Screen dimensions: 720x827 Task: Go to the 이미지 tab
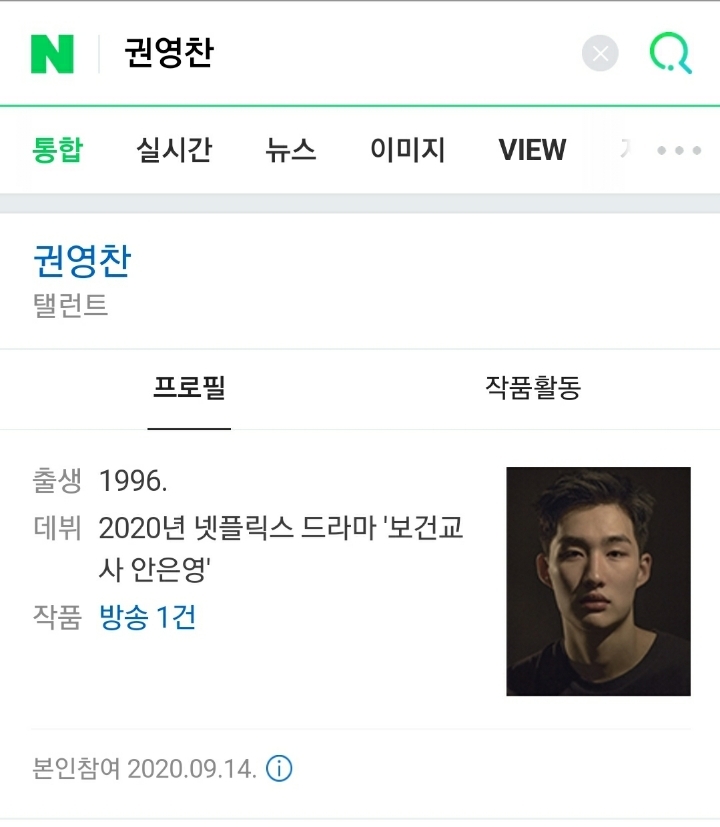coord(407,151)
